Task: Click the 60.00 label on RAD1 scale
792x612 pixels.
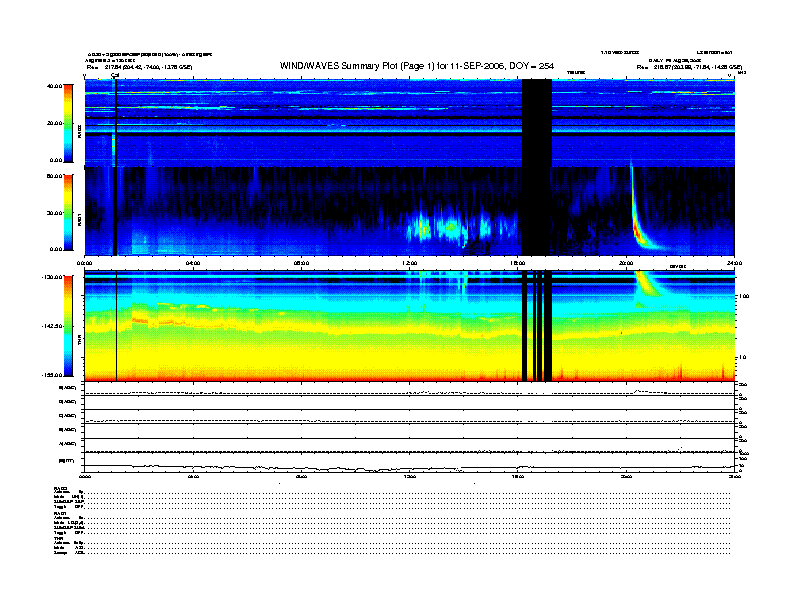Action: pyautogui.click(x=54, y=176)
